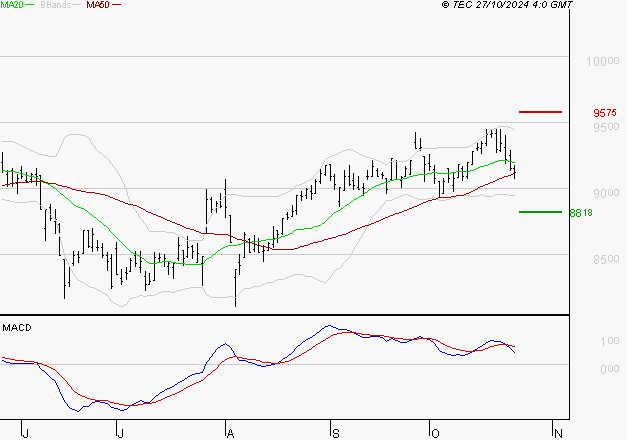The width and height of the screenshot is (627, 440).
Task: Click the O month label on time axis
Action: (435, 433)
